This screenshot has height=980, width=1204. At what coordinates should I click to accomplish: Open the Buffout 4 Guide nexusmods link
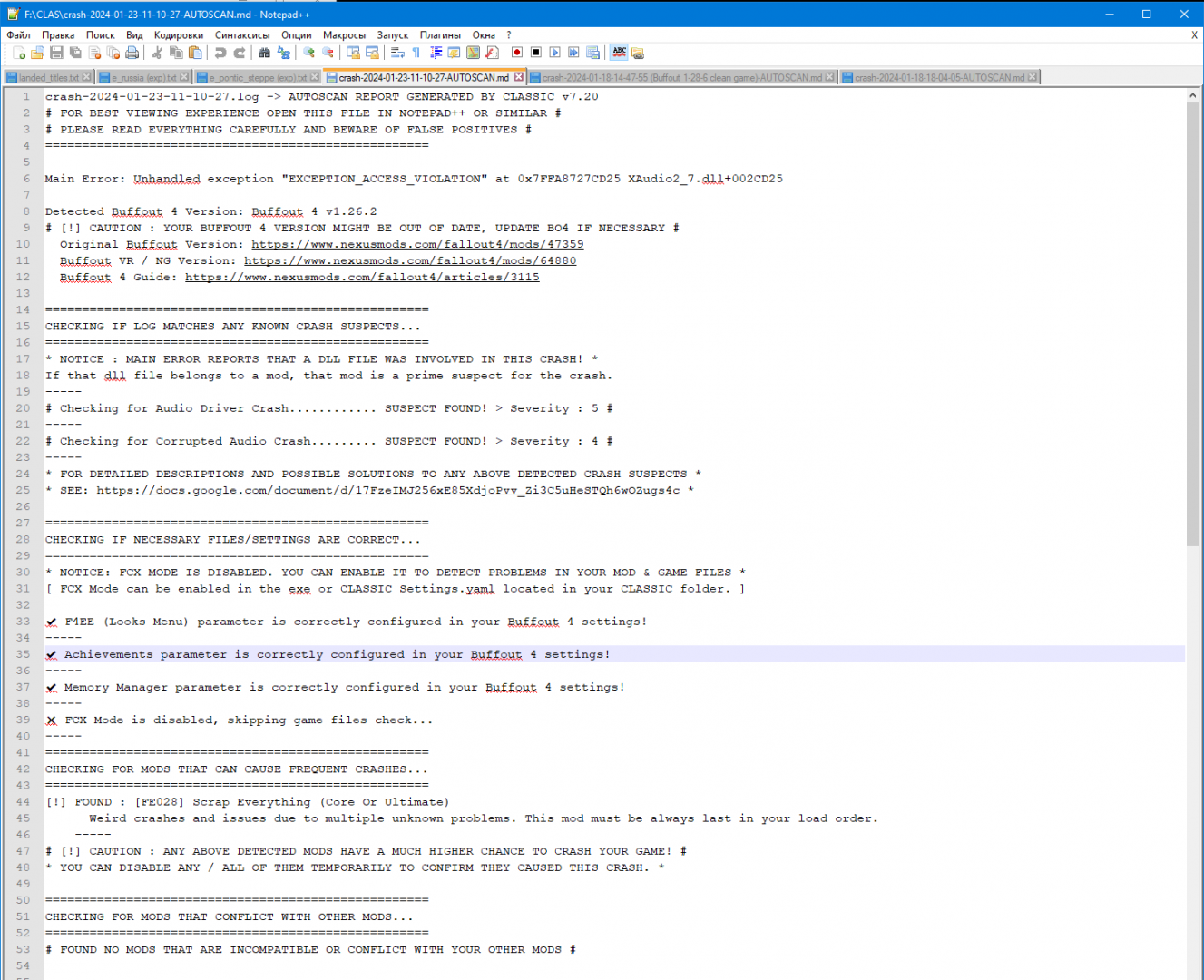point(362,278)
